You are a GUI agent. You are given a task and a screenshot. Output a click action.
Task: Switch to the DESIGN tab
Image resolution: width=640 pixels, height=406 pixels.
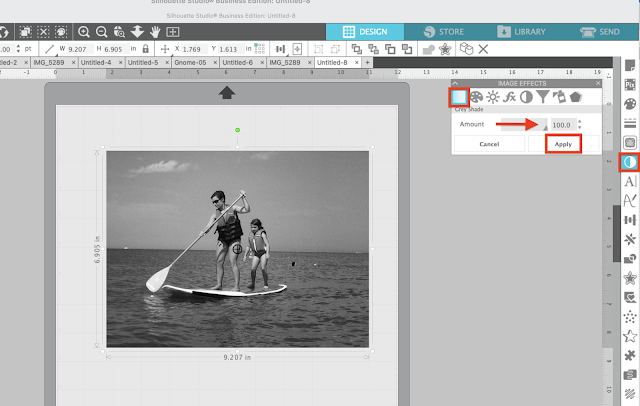click(x=365, y=32)
